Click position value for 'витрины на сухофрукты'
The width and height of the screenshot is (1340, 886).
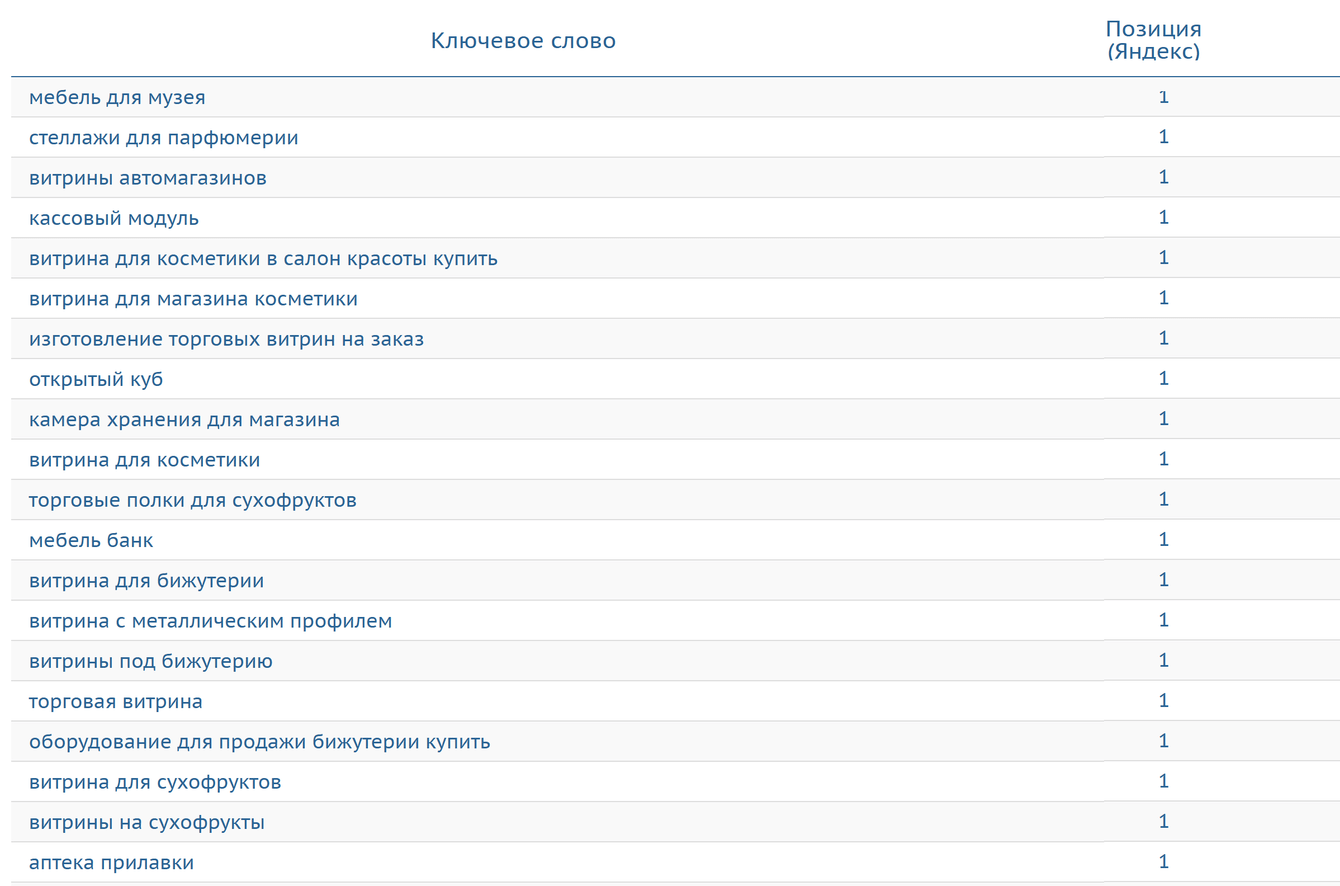click(x=1164, y=821)
